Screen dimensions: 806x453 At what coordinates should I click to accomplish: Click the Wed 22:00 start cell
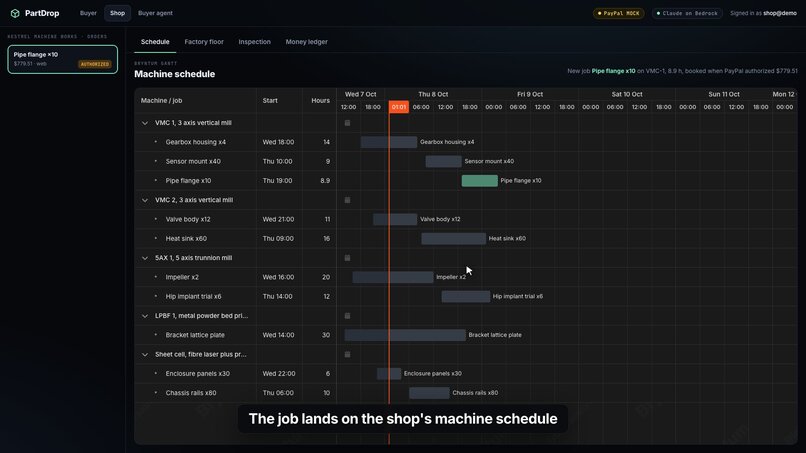click(x=278, y=373)
